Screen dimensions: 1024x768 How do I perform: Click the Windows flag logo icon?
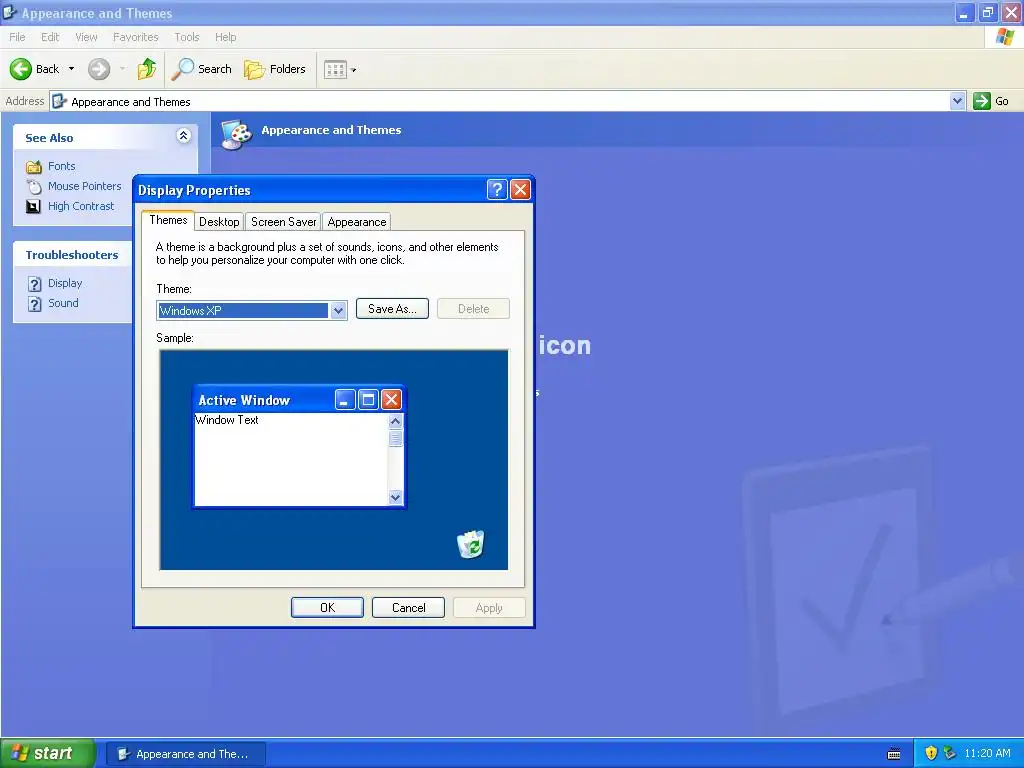pos(1005,37)
